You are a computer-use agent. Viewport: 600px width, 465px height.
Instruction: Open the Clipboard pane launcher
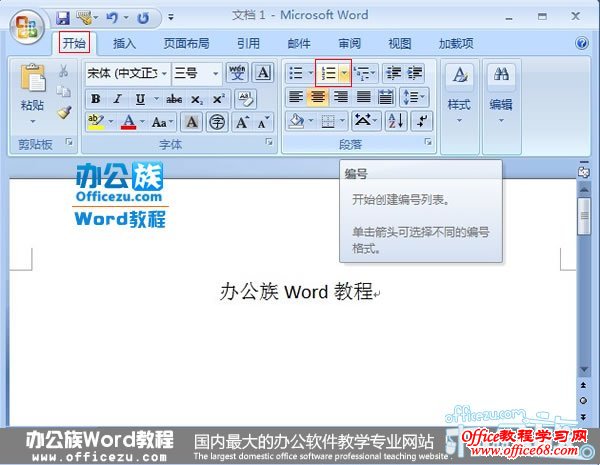69,142
